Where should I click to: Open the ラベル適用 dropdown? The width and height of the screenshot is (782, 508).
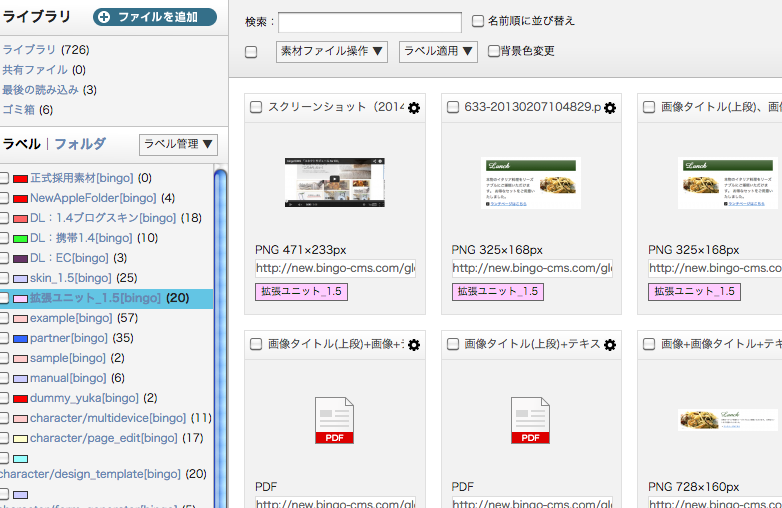tap(438, 52)
